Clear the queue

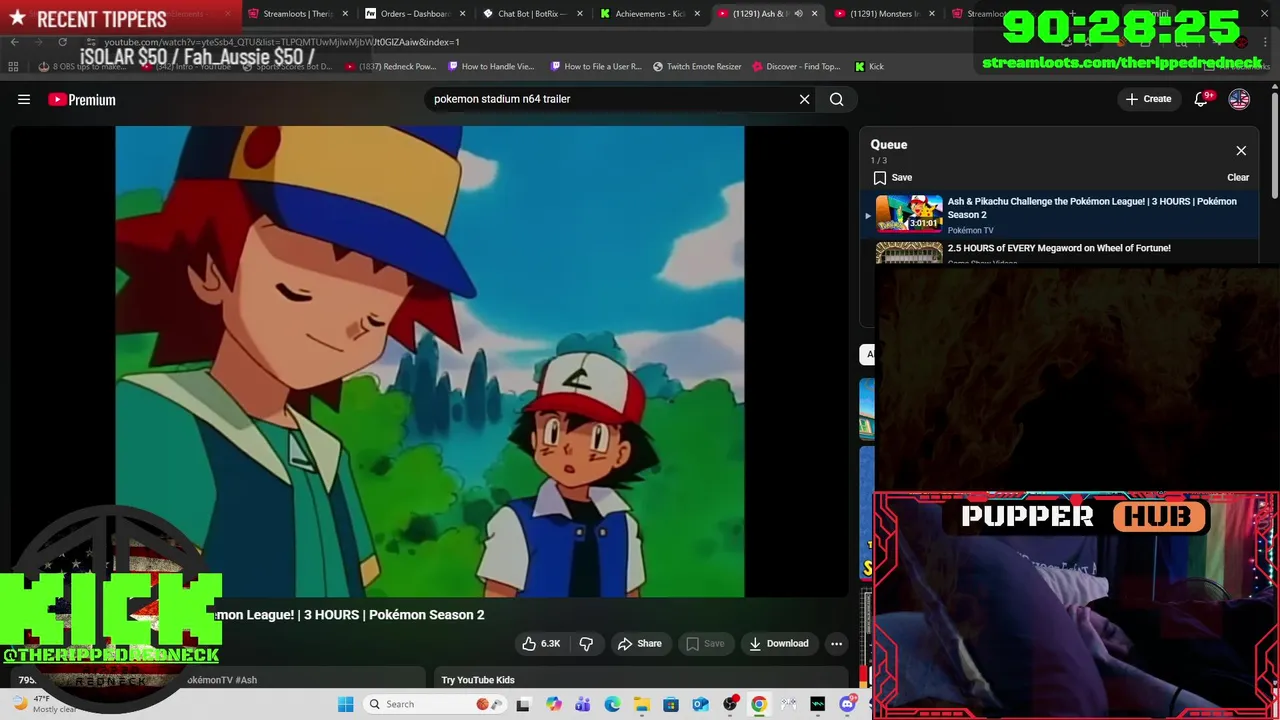[x=1238, y=178]
